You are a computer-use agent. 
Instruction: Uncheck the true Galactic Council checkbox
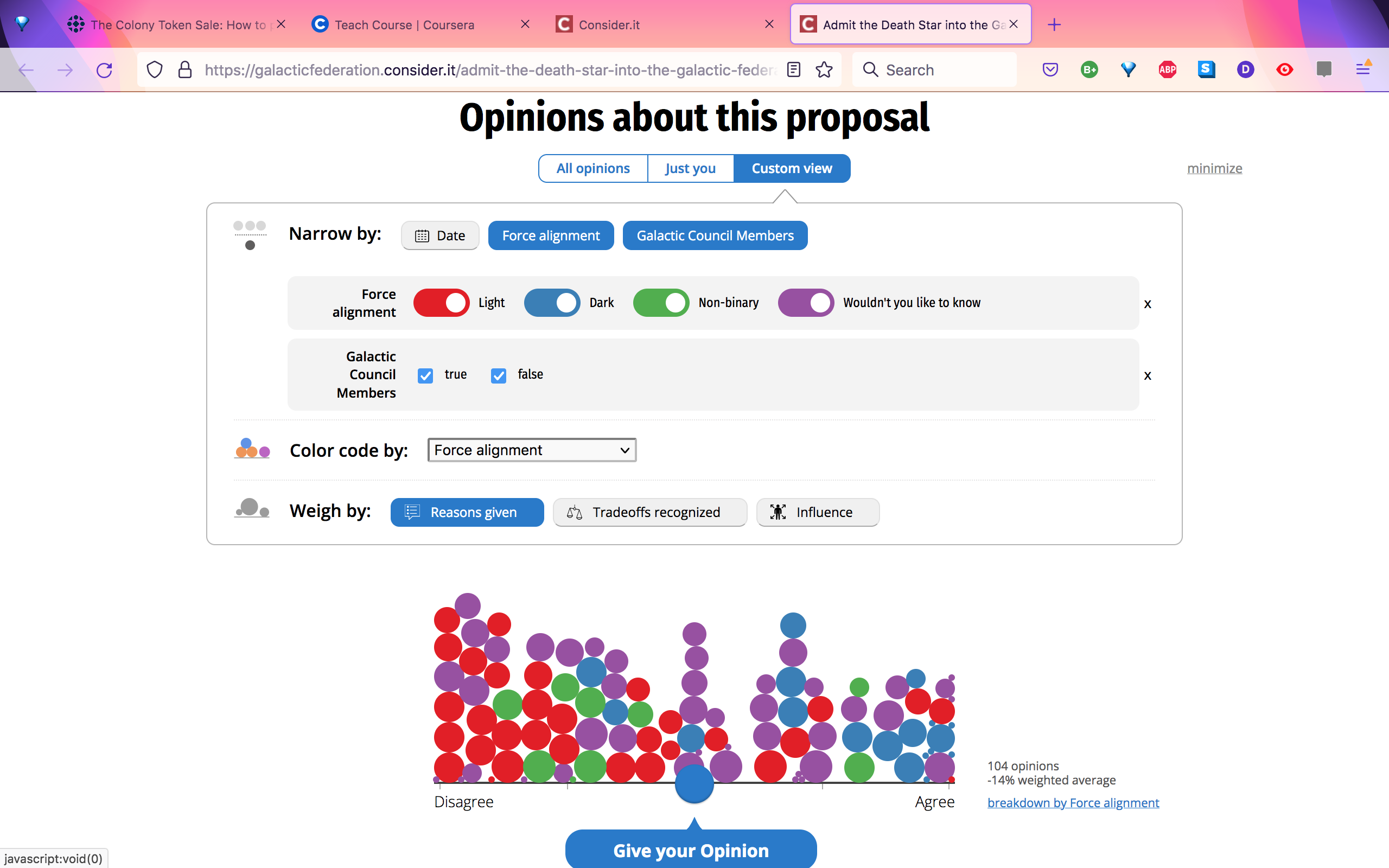pos(425,375)
